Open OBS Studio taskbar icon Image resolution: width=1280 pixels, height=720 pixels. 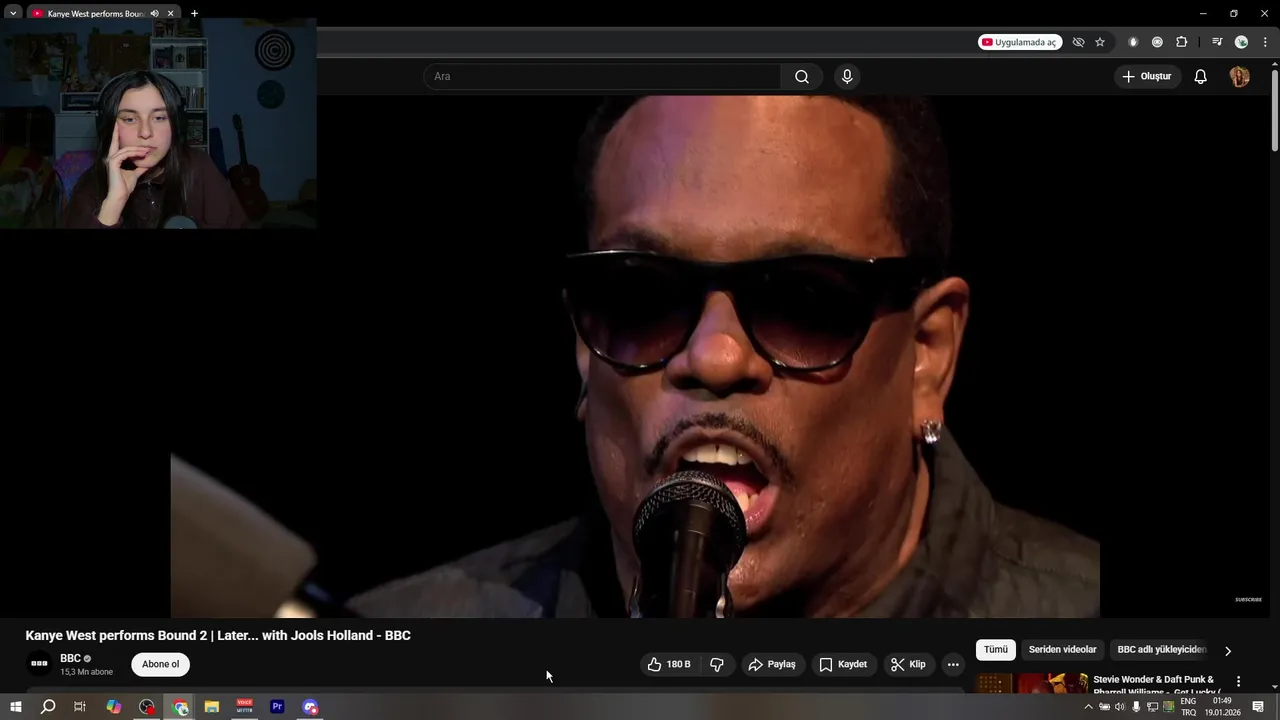[x=147, y=707]
